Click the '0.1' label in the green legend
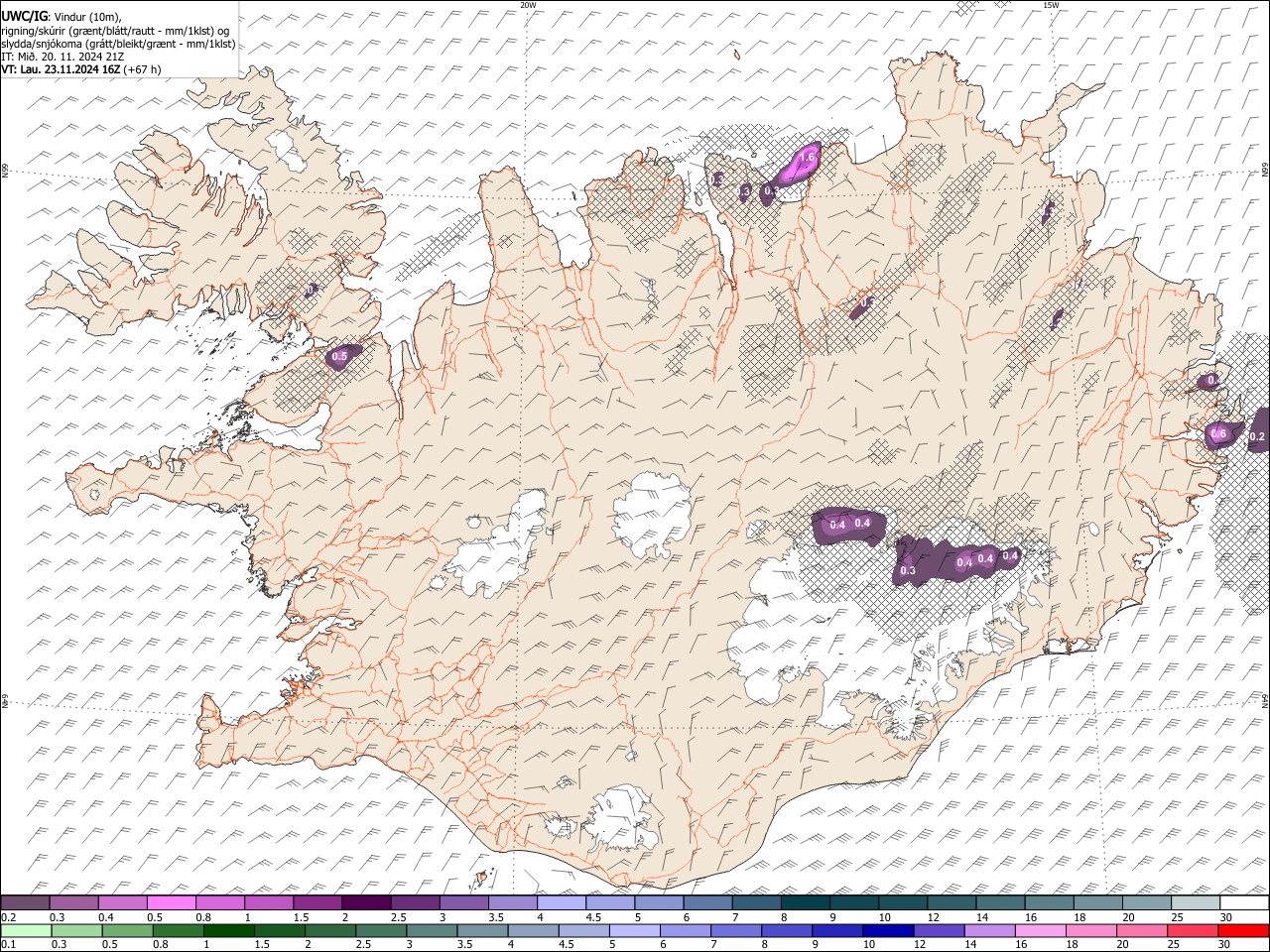This screenshot has width=1270, height=952. pos(8,944)
